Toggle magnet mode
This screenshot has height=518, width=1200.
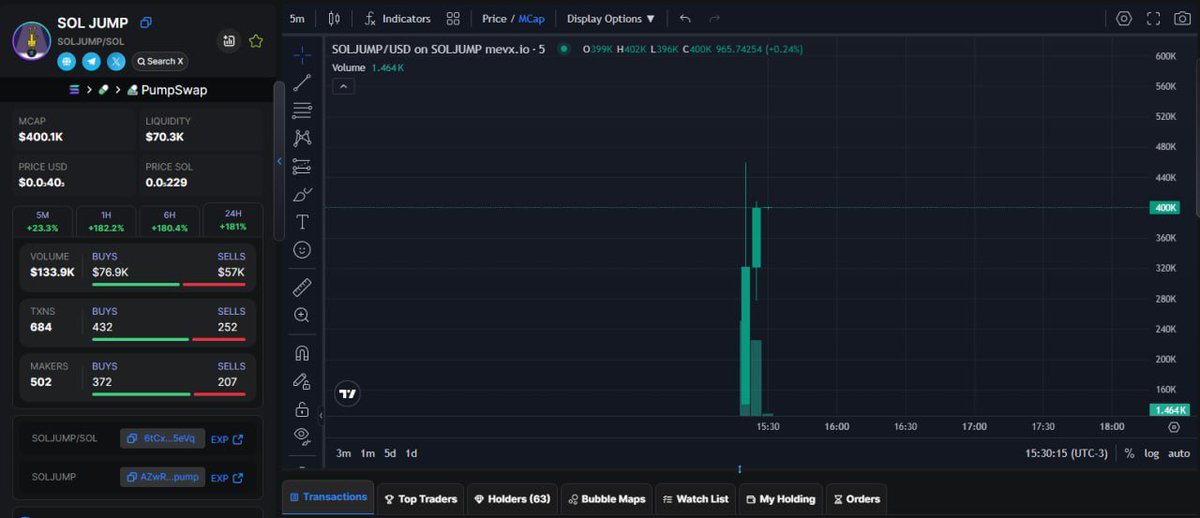click(x=302, y=353)
